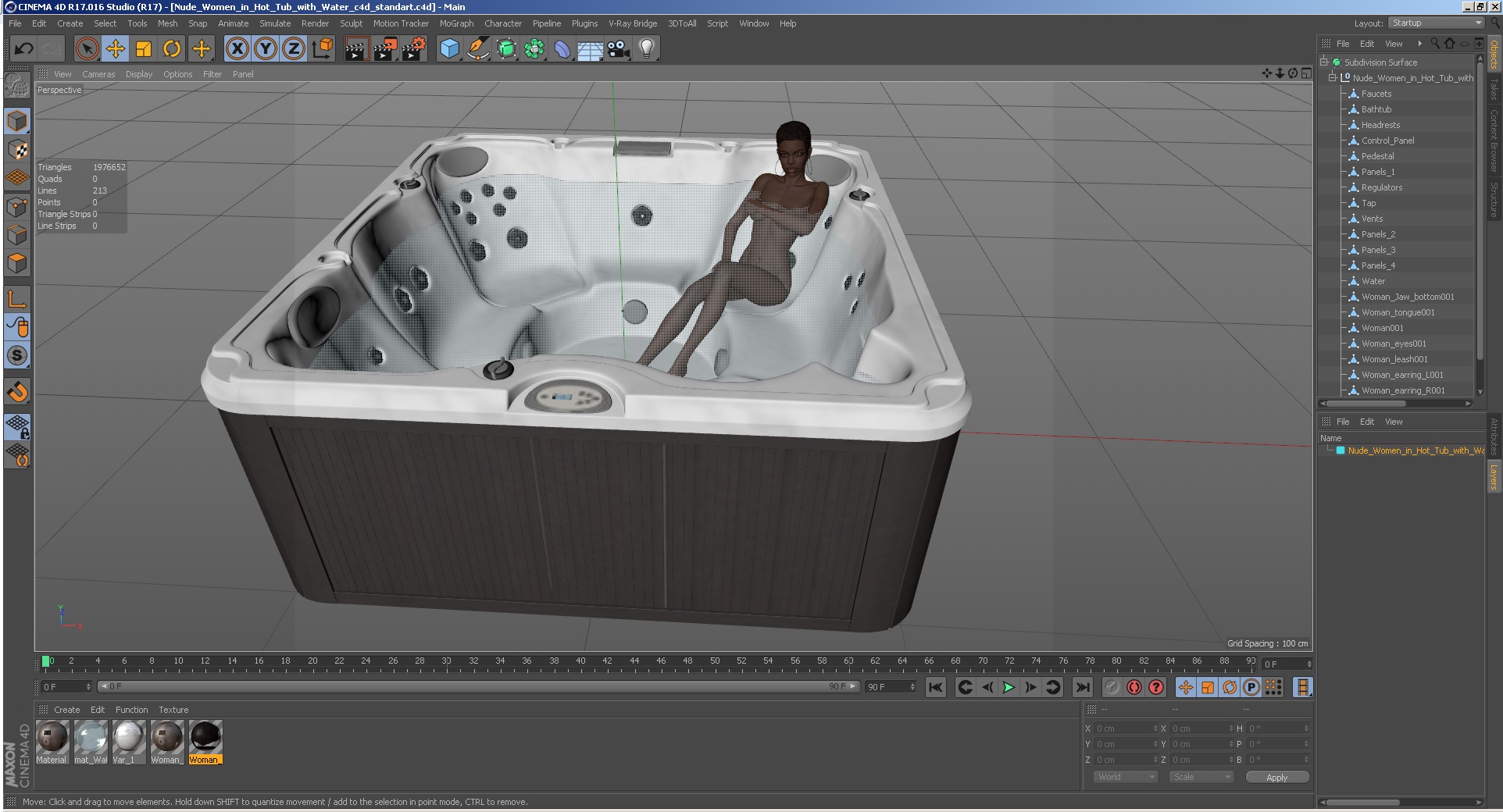
Task: Open the World coordinate dropdown
Action: (1125, 777)
